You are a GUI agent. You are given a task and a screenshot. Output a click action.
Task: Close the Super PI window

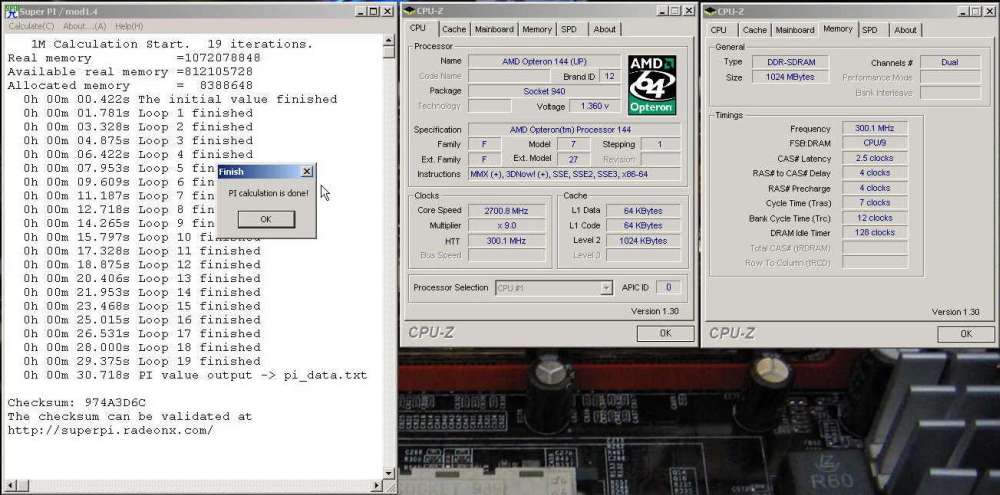pyautogui.click(x=388, y=11)
